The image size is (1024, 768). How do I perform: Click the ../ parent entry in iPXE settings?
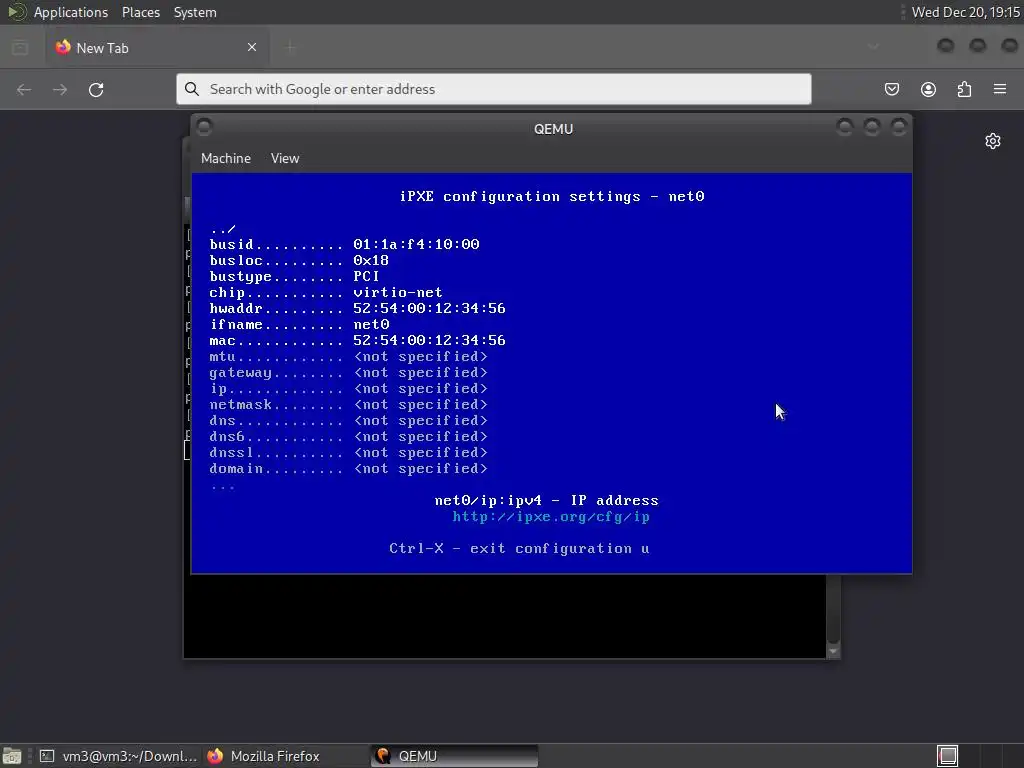tap(223, 229)
